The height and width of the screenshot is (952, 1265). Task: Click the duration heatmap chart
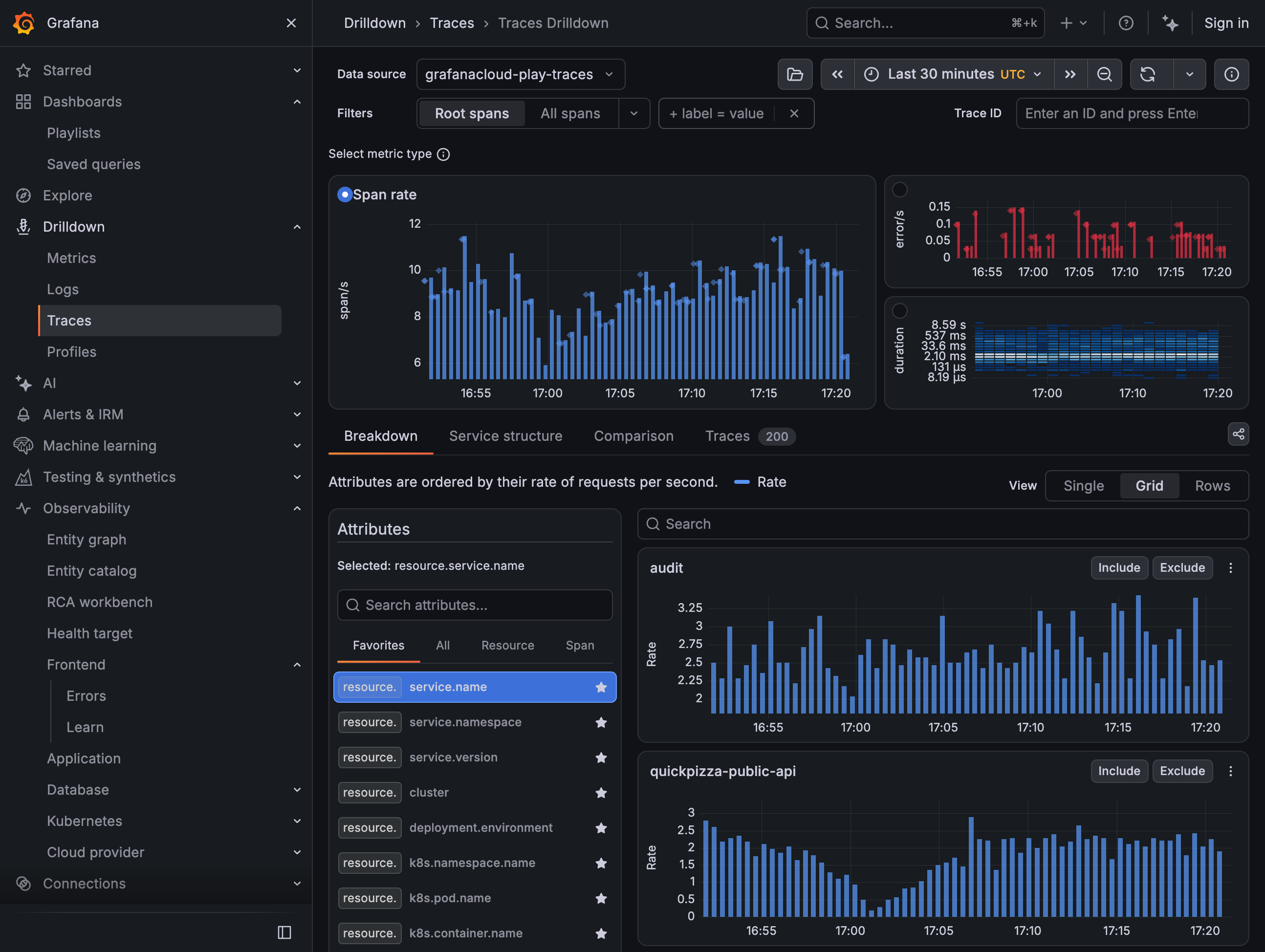1096,349
